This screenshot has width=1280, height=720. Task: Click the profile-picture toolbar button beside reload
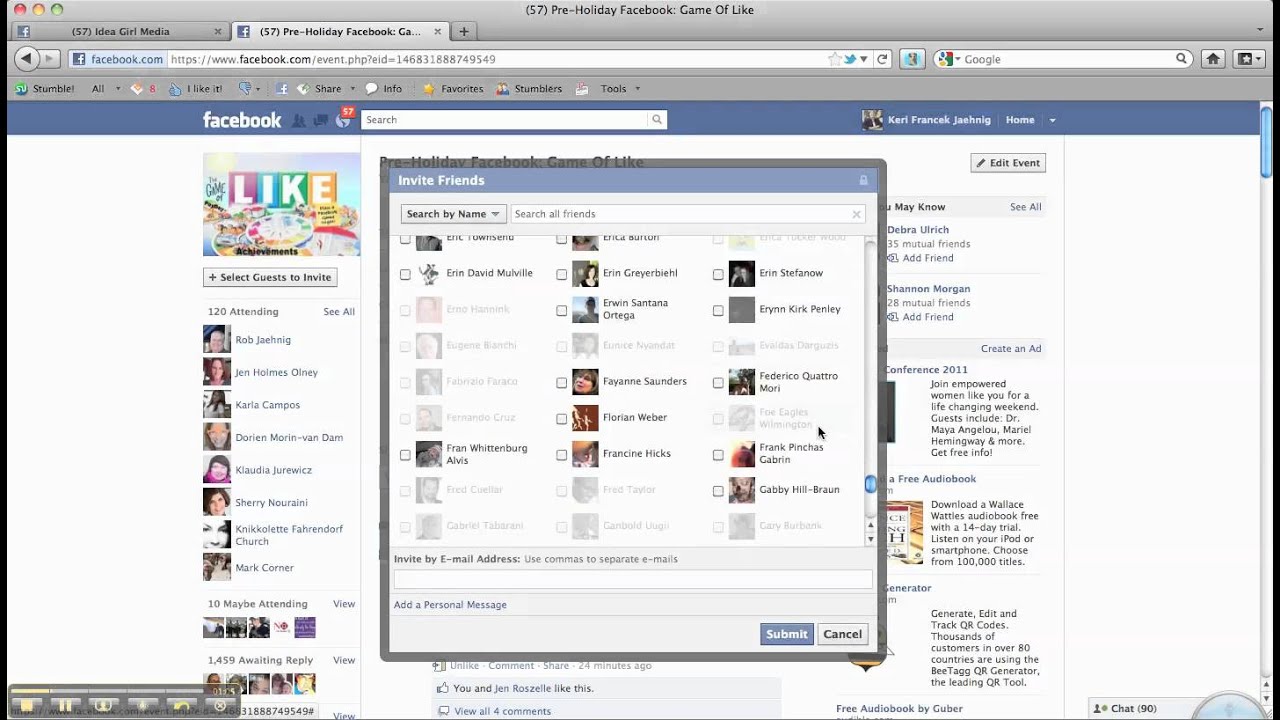click(912, 59)
